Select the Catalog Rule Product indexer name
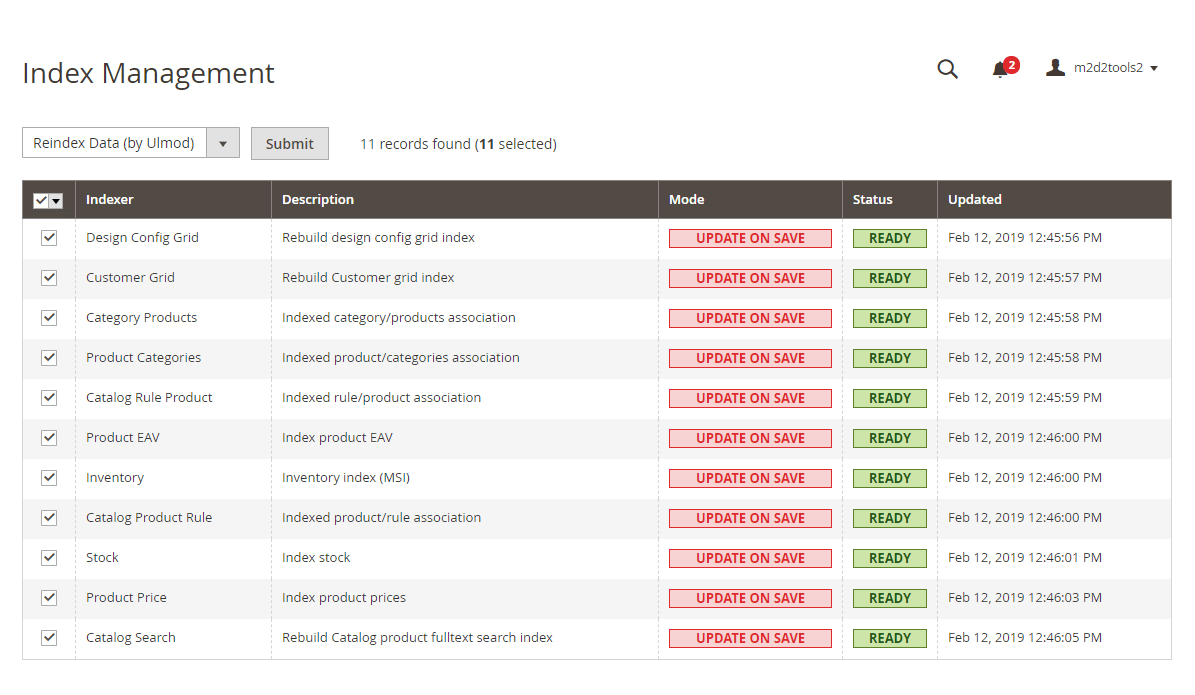Screen dimensions: 1195x695 tap(149, 398)
